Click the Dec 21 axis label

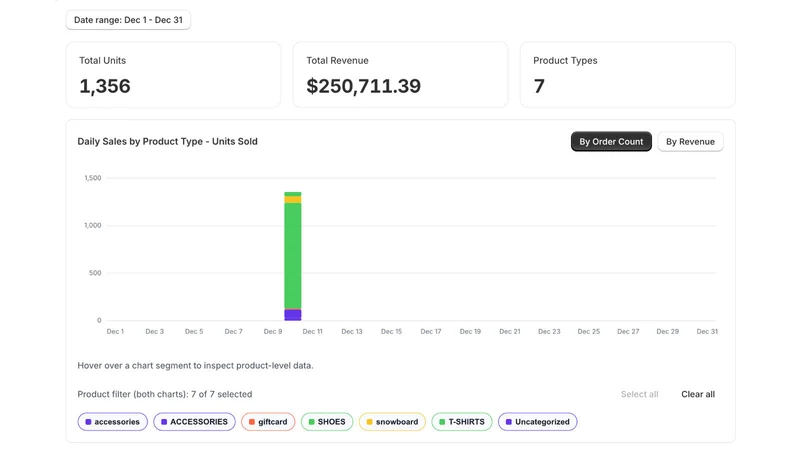coord(510,332)
